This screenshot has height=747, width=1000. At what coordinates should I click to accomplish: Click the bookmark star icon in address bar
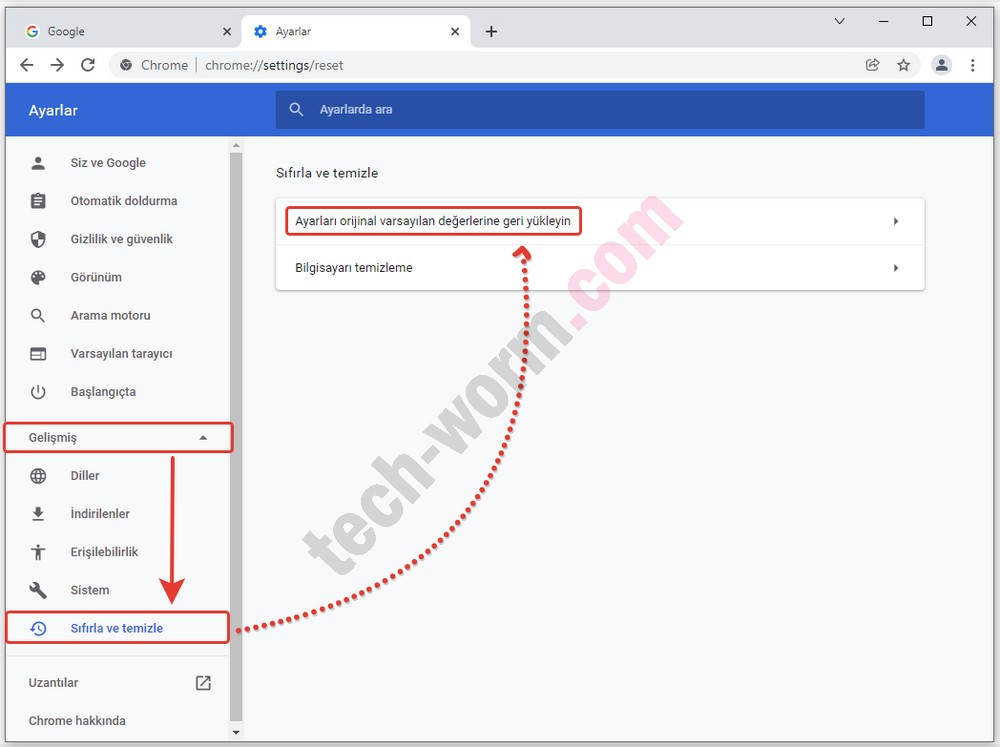pyautogui.click(x=903, y=65)
